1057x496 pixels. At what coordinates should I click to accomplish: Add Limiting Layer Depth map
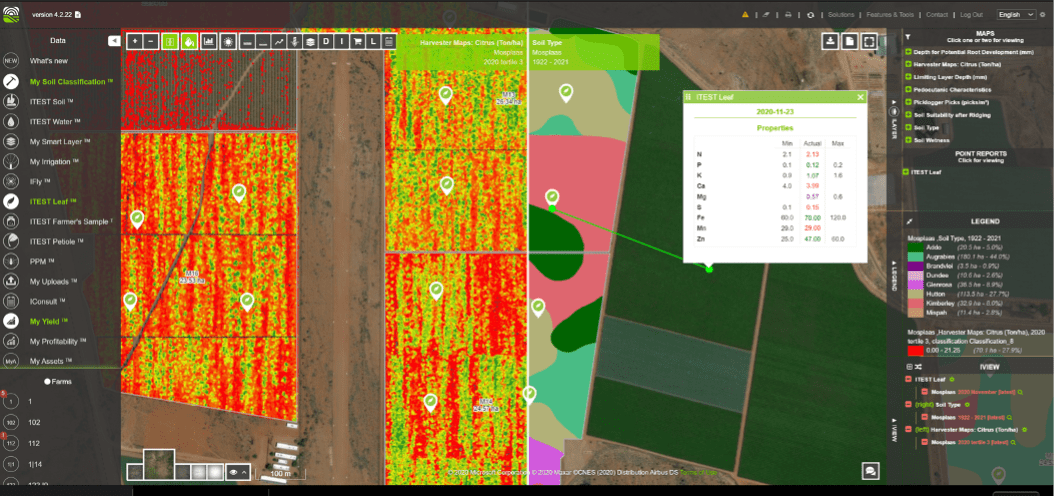[x=909, y=77]
